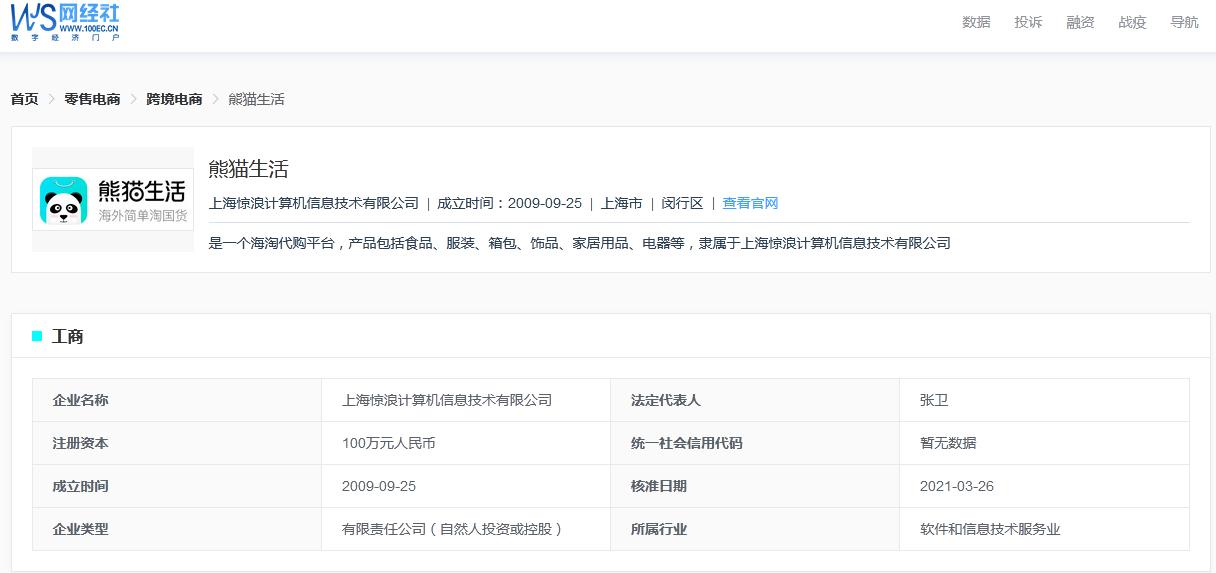
Task: Click the 熊猫生活 breadcrumb item
Action: click(256, 99)
